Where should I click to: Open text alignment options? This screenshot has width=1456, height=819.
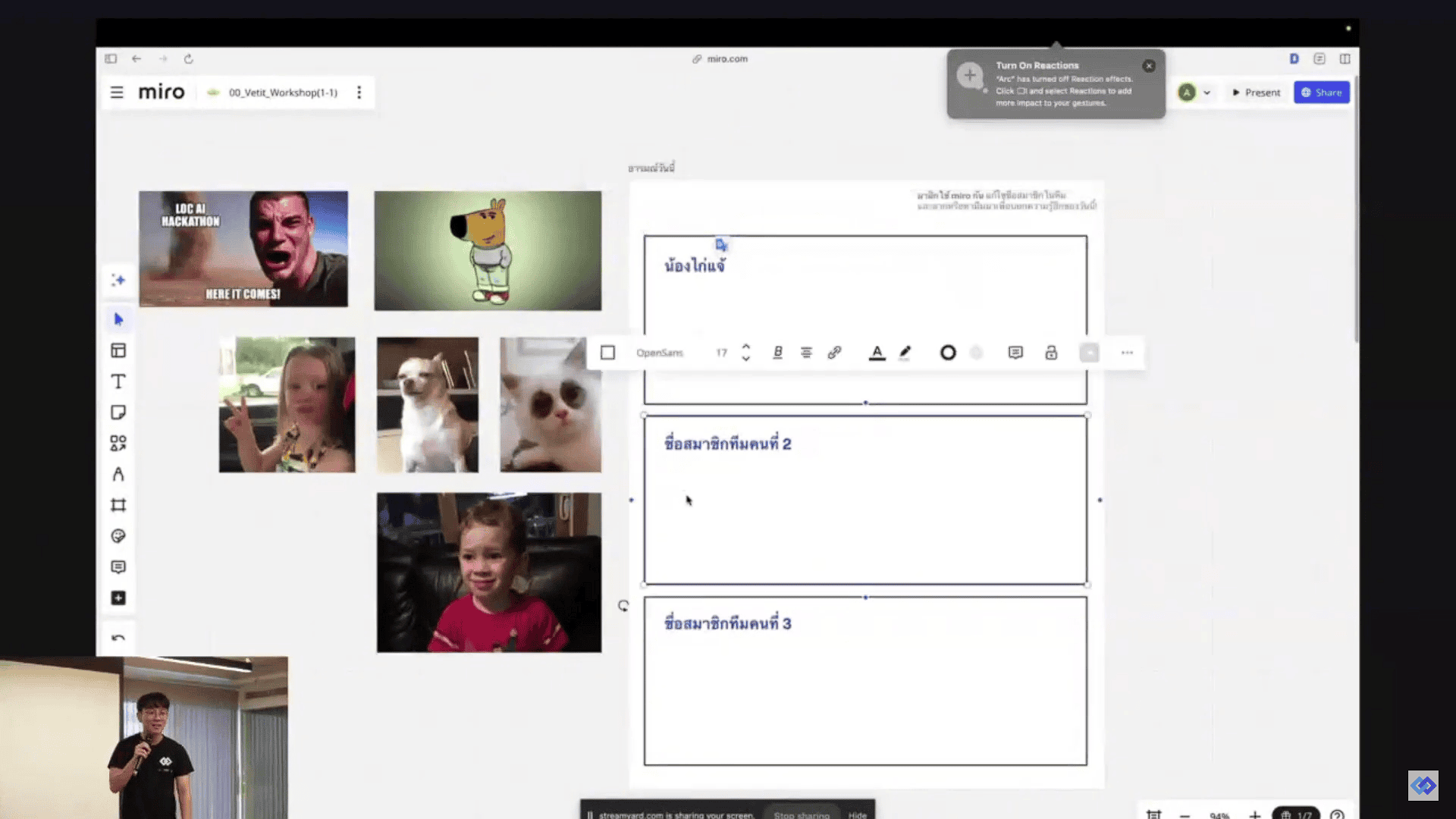pos(806,353)
